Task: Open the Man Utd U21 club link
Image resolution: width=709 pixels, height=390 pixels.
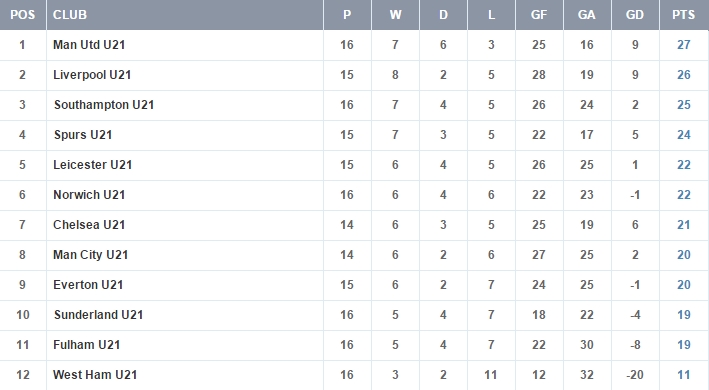Action: tap(89, 45)
